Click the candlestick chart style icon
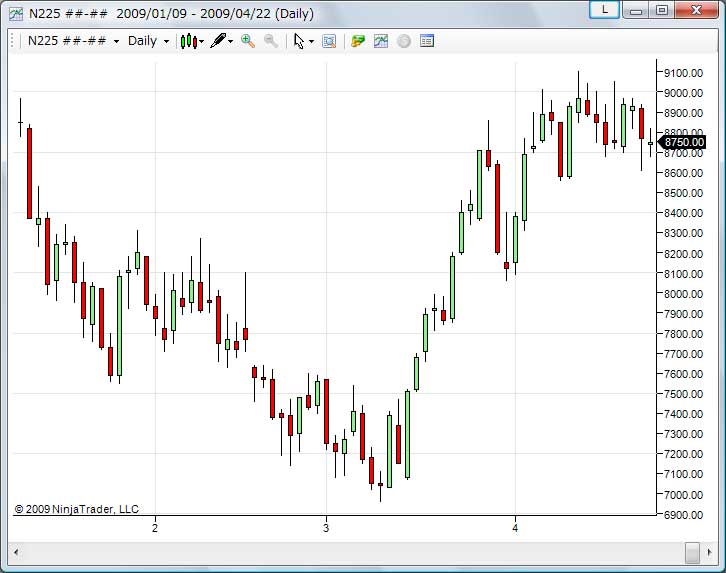Image resolution: width=726 pixels, height=573 pixels. click(188, 41)
